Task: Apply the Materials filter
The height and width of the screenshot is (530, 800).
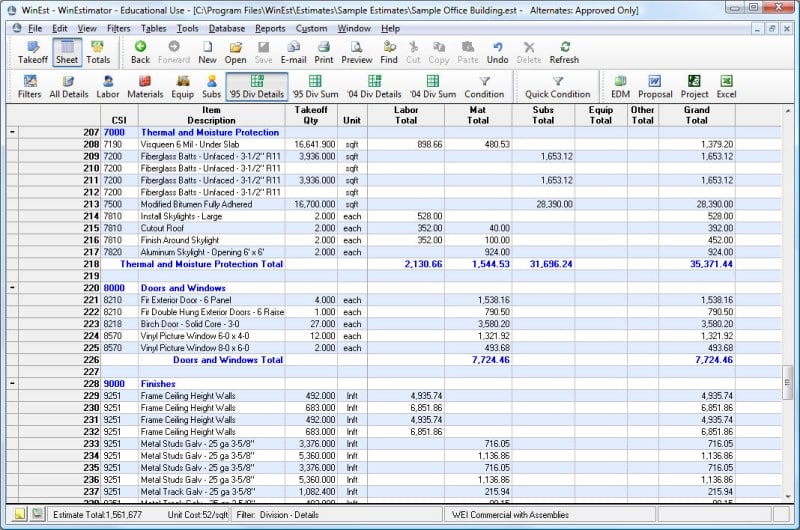Action: tap(145, 87)
